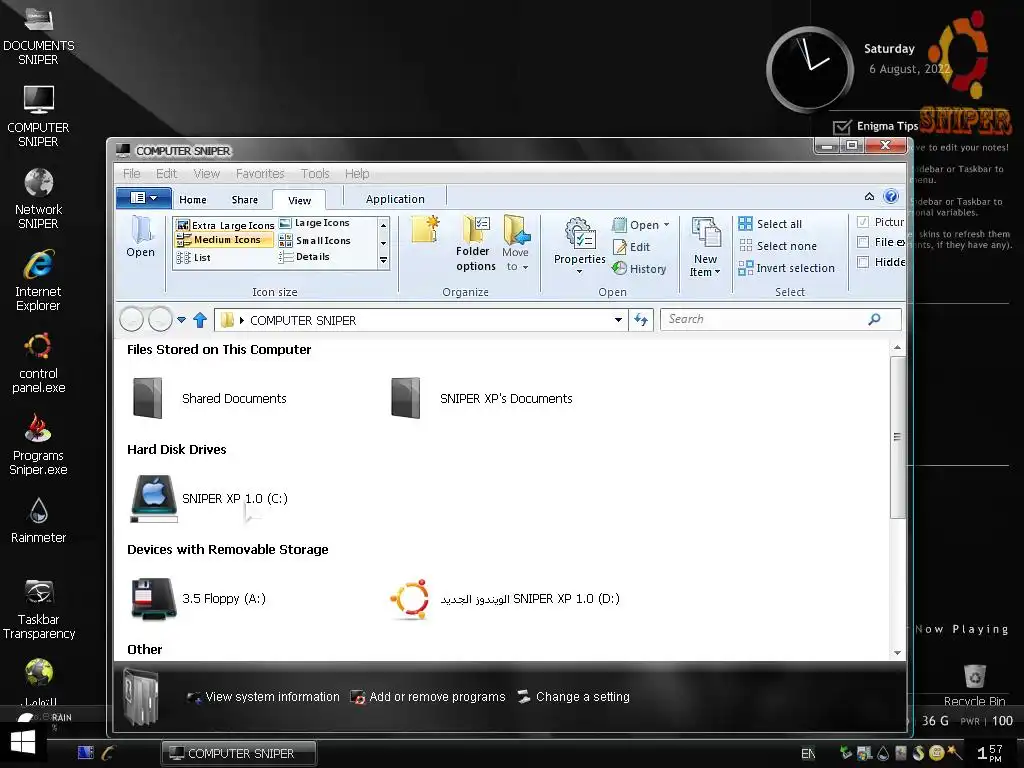Image resolution: width=1024 pixels, height=768 pixels.
Task: Click the History icon in Open group
Action: (619, 268)
